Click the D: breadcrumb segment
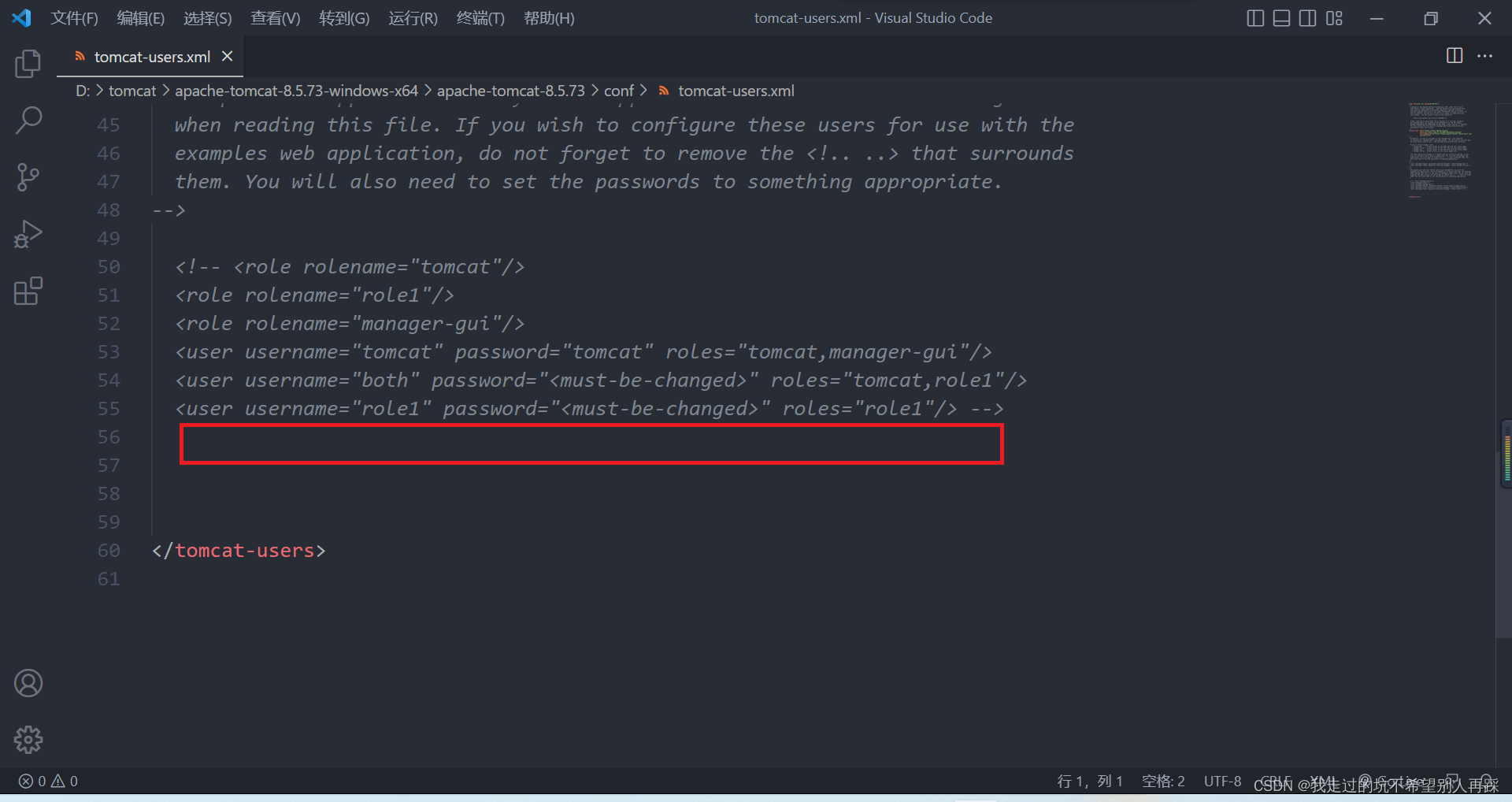 tap(83, 91)
